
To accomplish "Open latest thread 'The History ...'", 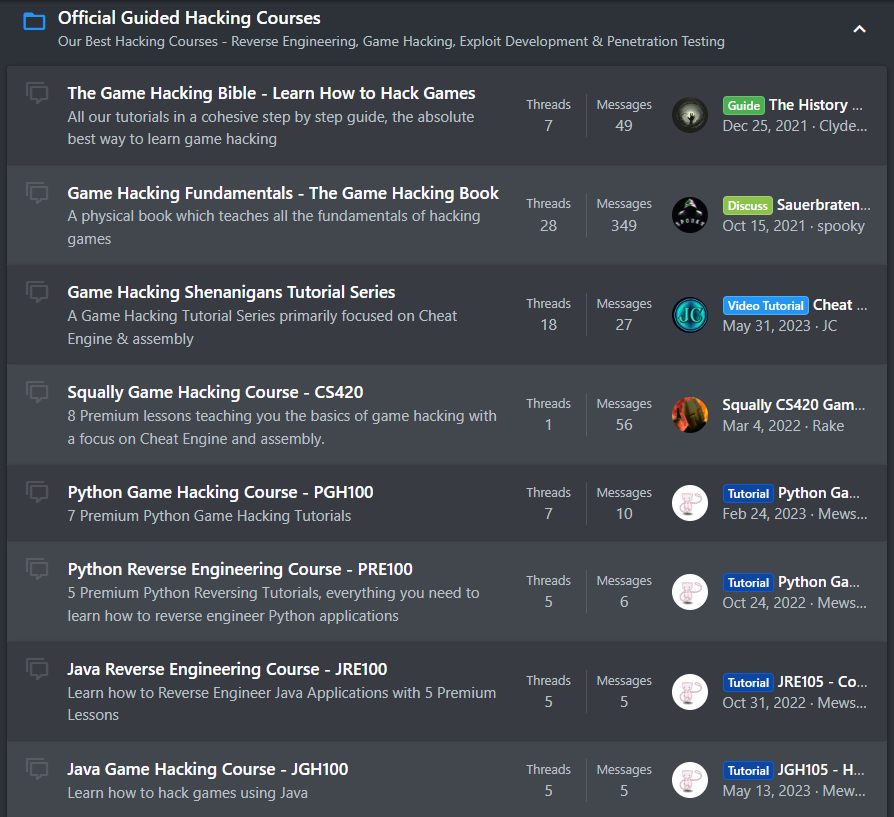I will [x=815, y=105].
